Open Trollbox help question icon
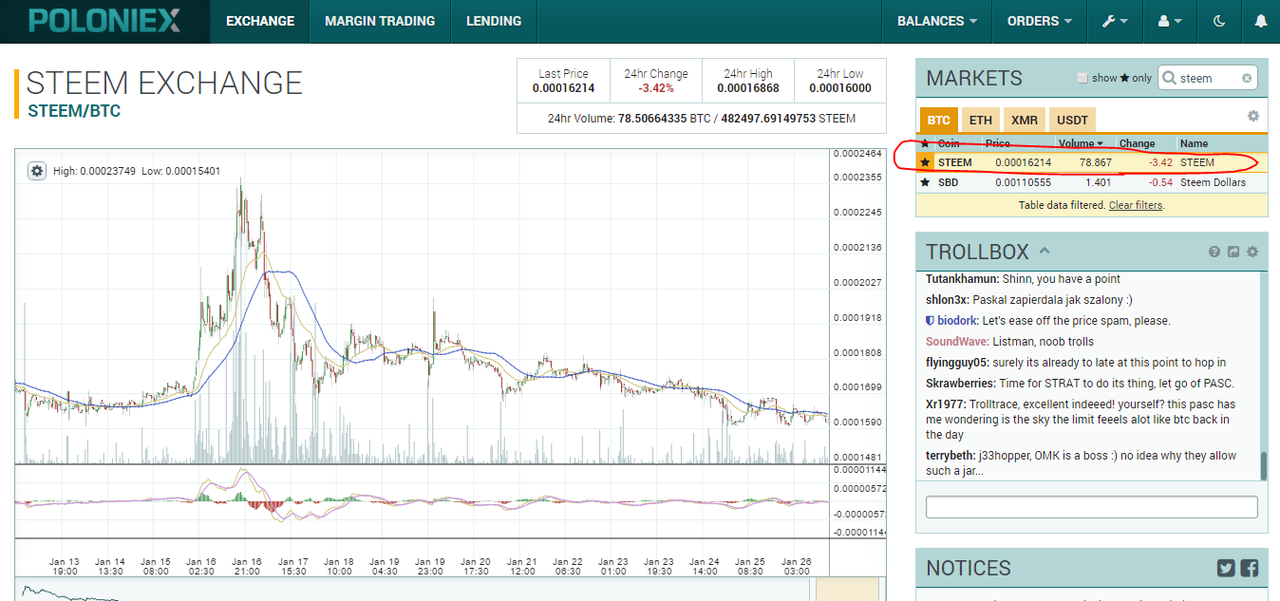 click(x=1214, y=252)
